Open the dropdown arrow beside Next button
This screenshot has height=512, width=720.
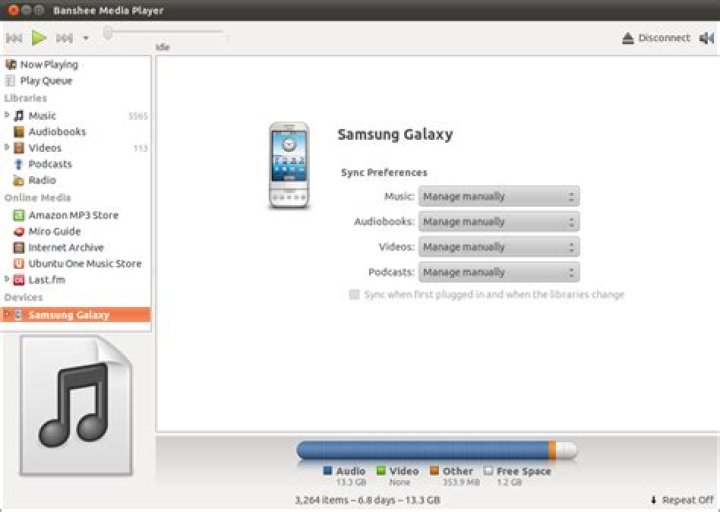click(x=86, y=39)
